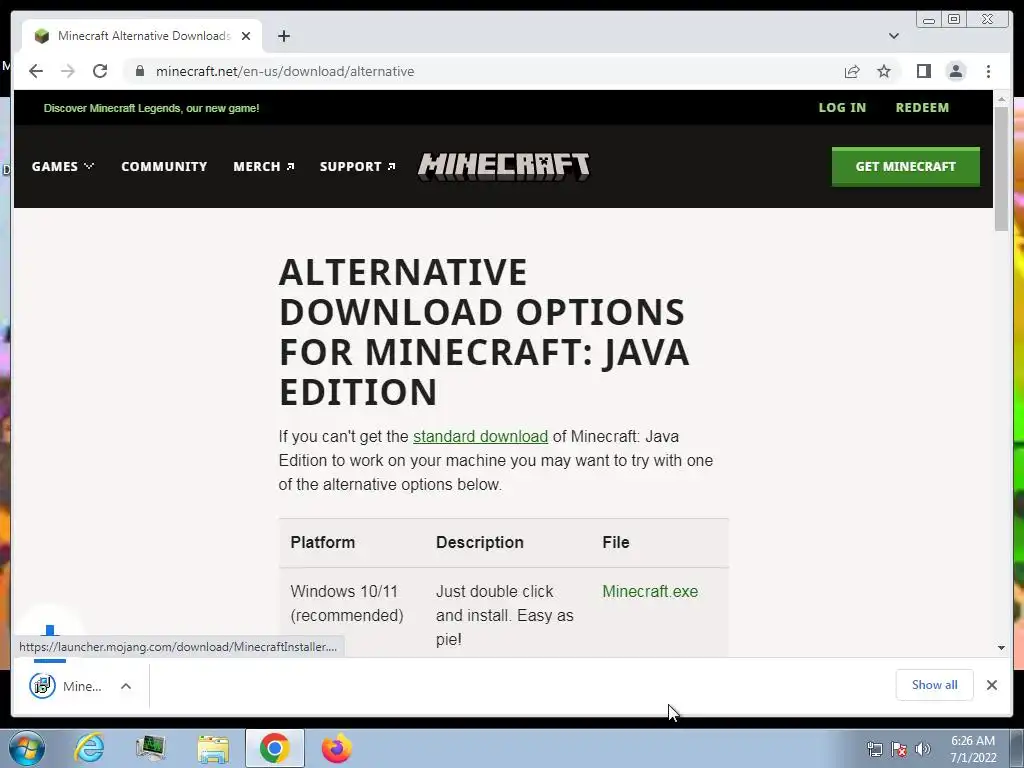Click the Windows 10/11 (recommended) cell
The image size is (1024, 768).
(347, 603)
